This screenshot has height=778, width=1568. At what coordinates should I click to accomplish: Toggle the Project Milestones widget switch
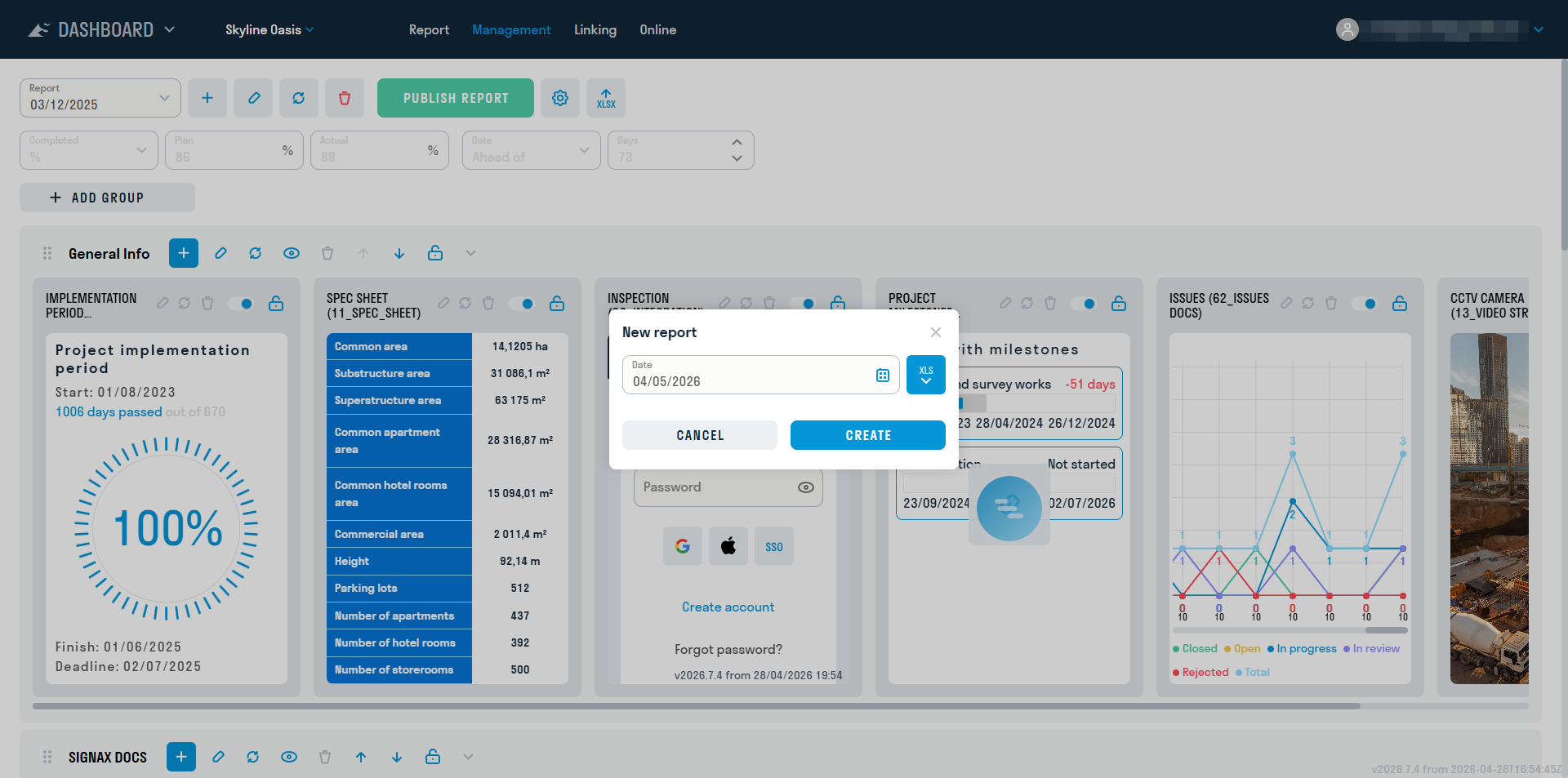tap(1084, 304)
